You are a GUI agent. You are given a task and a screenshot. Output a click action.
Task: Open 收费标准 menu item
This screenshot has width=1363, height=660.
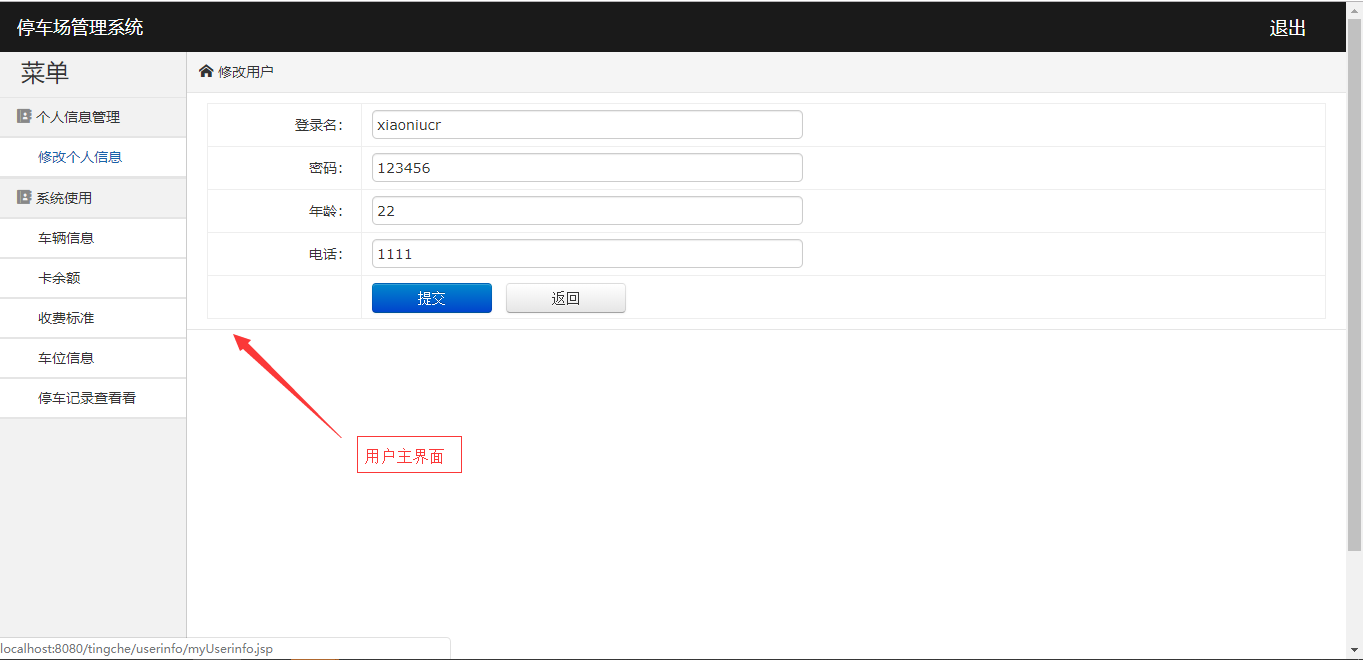[66, 318]
